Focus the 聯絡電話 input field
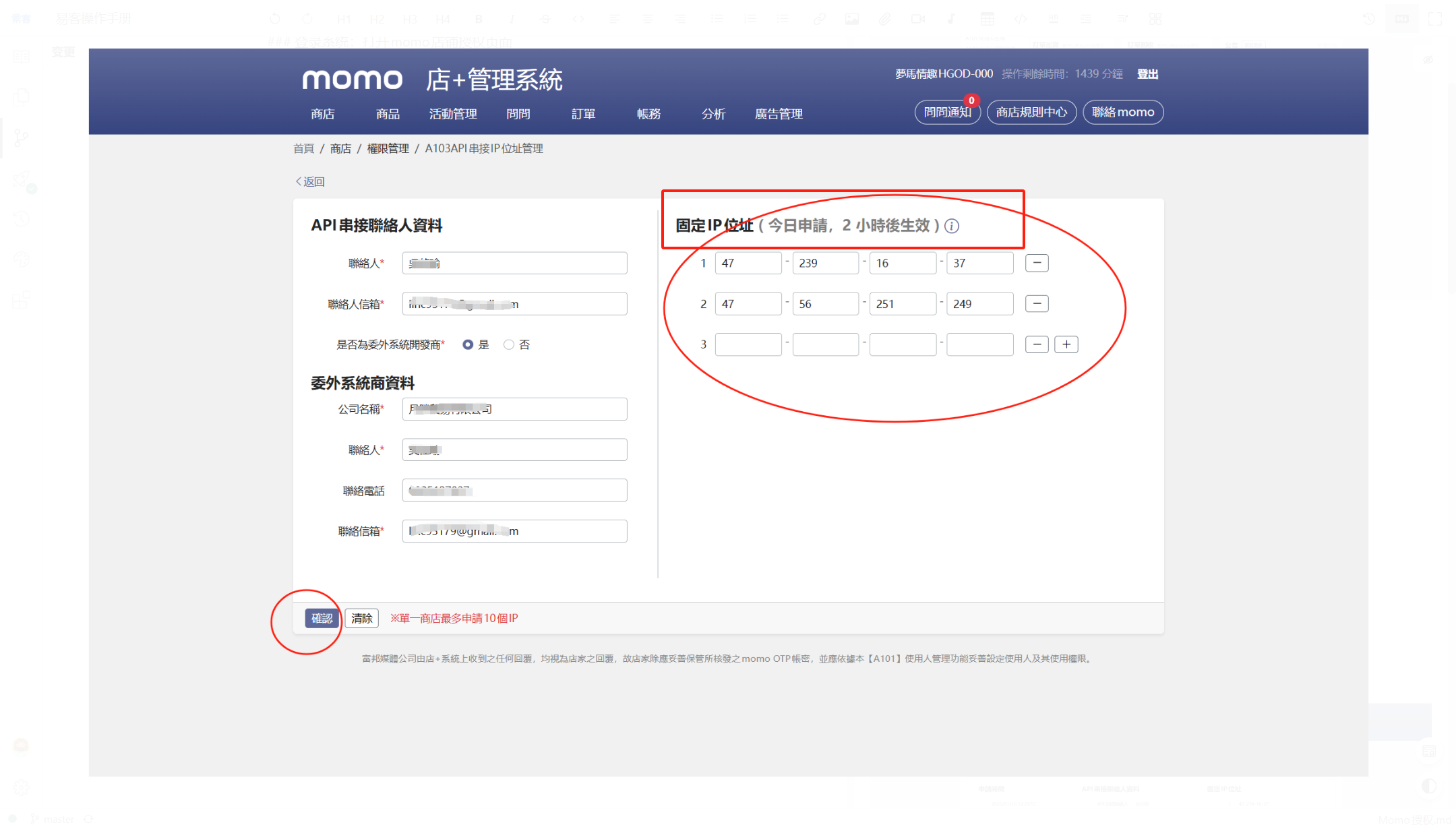 coord(514,491)
